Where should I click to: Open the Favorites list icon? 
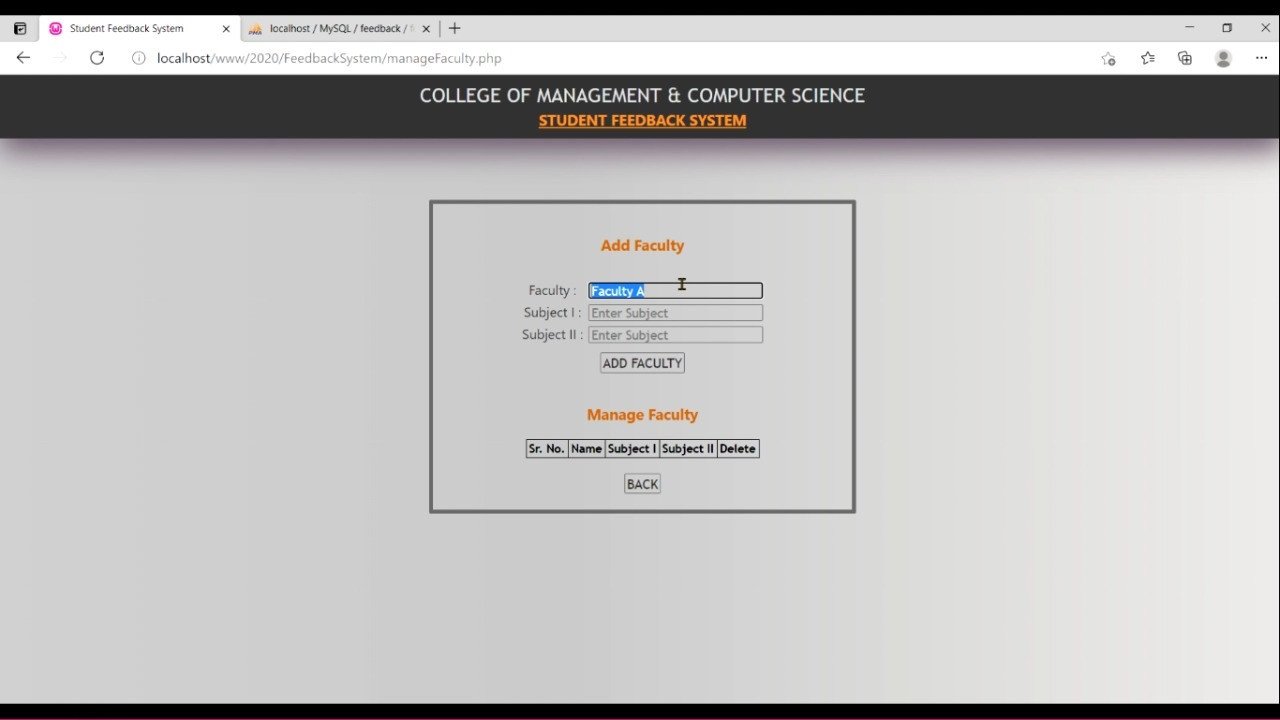click(1147, 58)
